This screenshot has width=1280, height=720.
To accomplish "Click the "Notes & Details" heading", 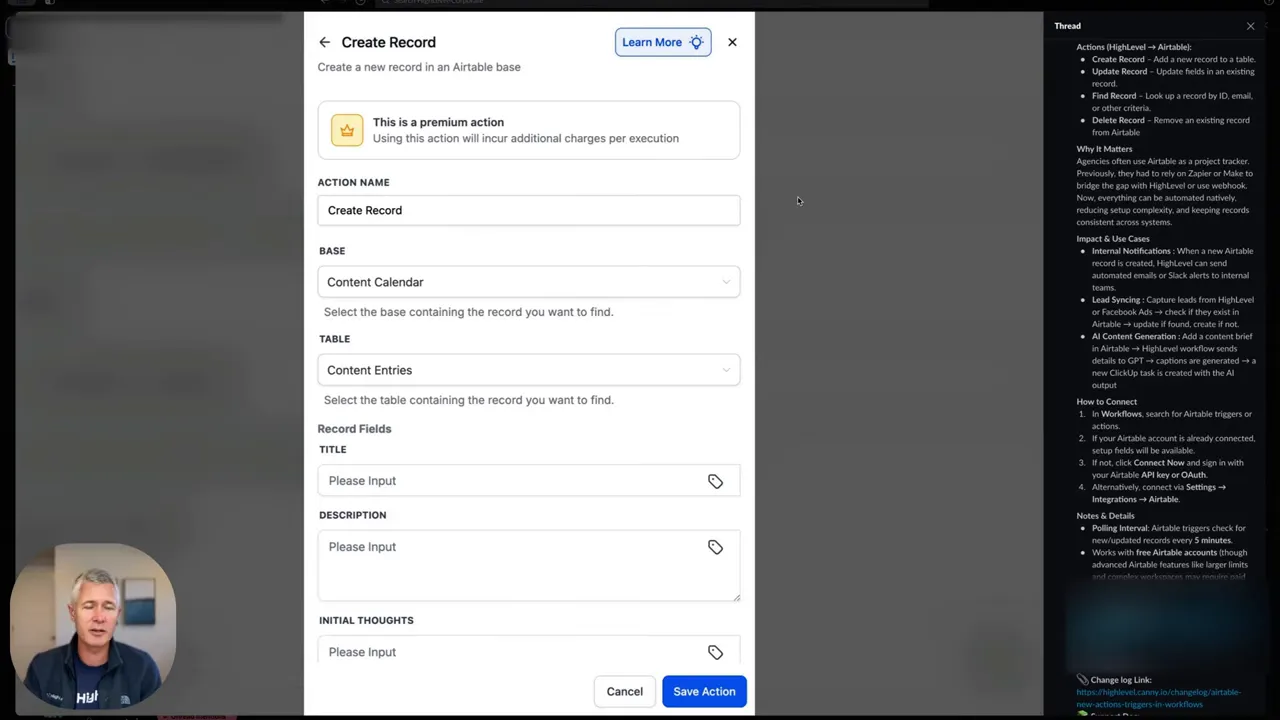I will 1105,516.
